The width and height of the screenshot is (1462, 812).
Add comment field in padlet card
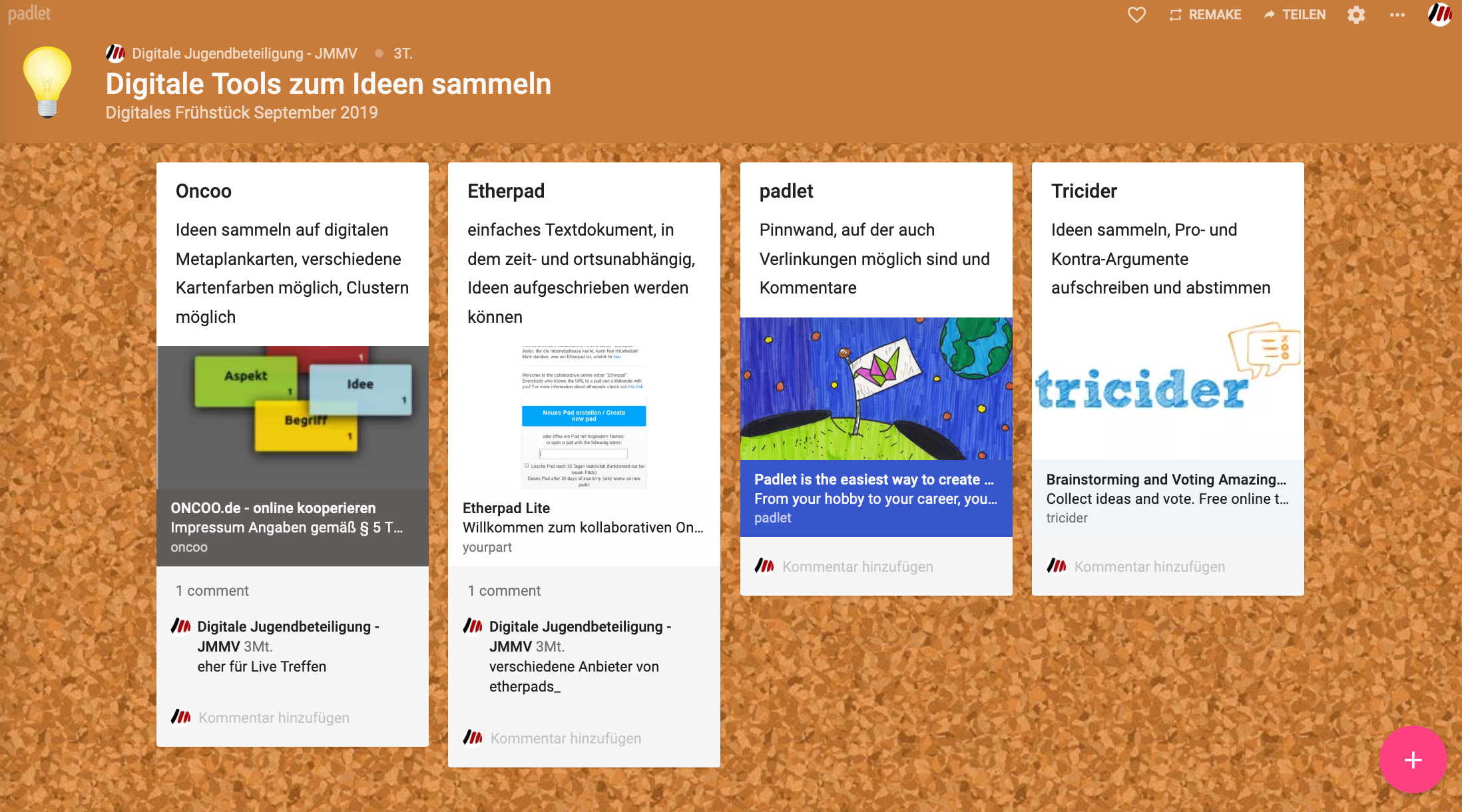click(857, 566)
